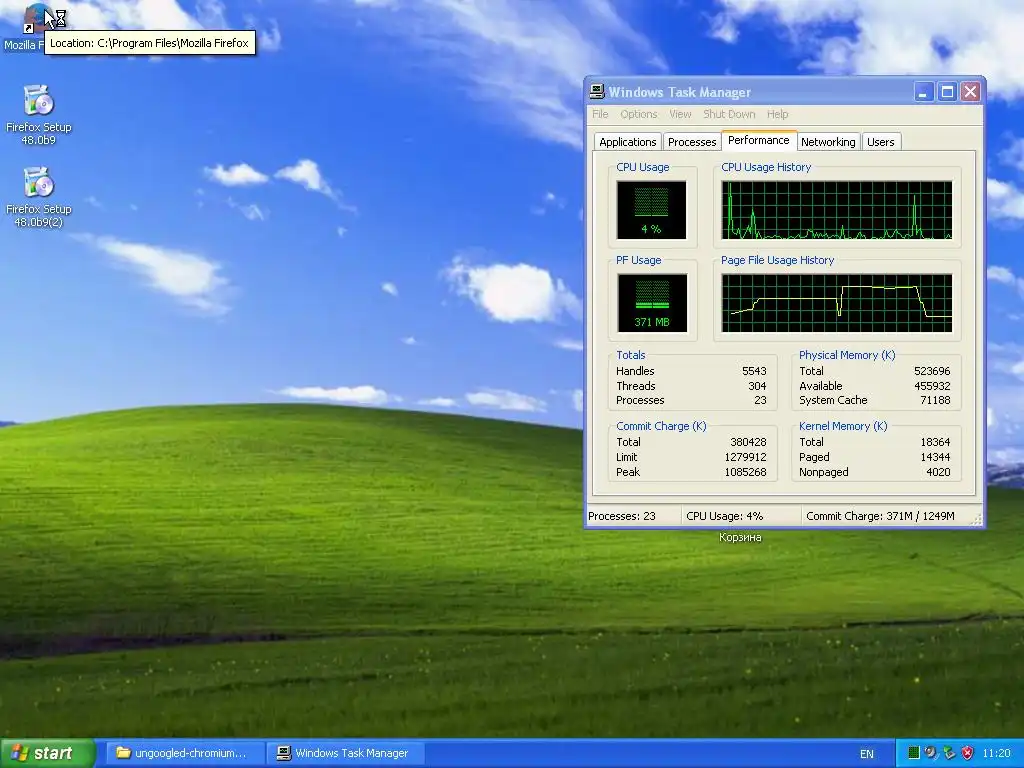Viewport: 1024px width, 768px height.
Task: Click the Корзина recycle bin label
Action: click(740, 537)
